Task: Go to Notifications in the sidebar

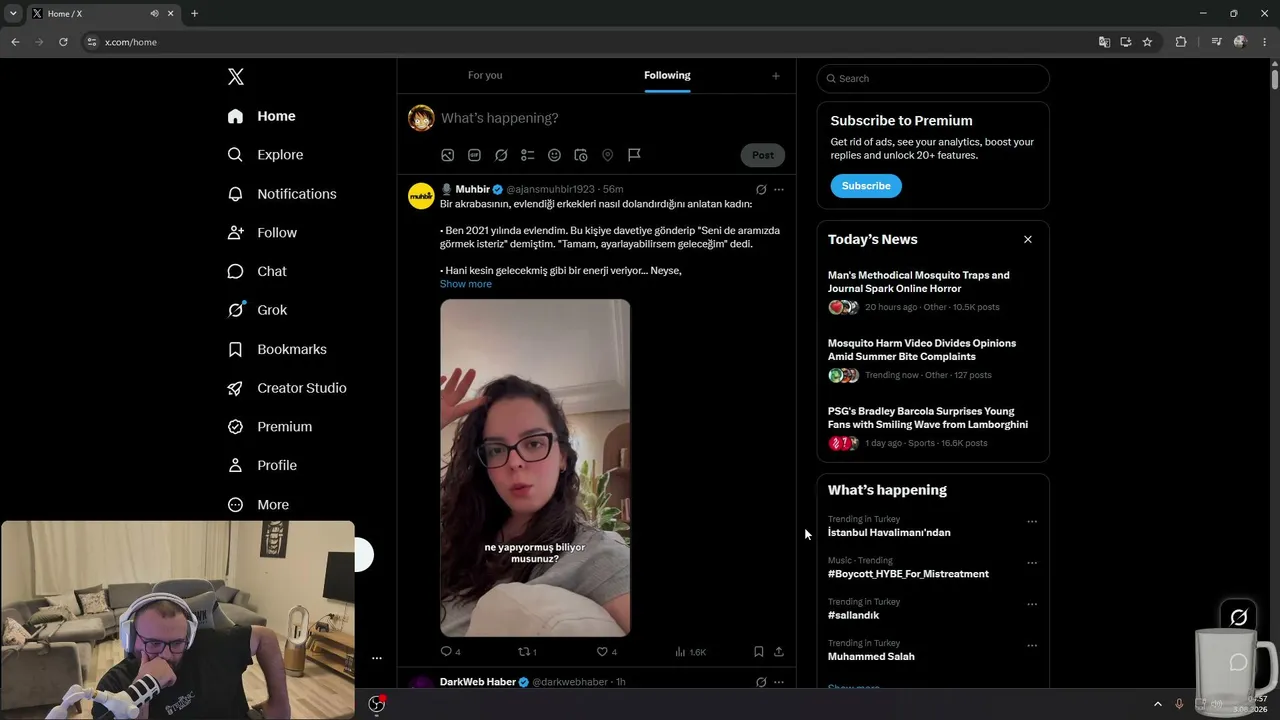Action: click(281, 194)
